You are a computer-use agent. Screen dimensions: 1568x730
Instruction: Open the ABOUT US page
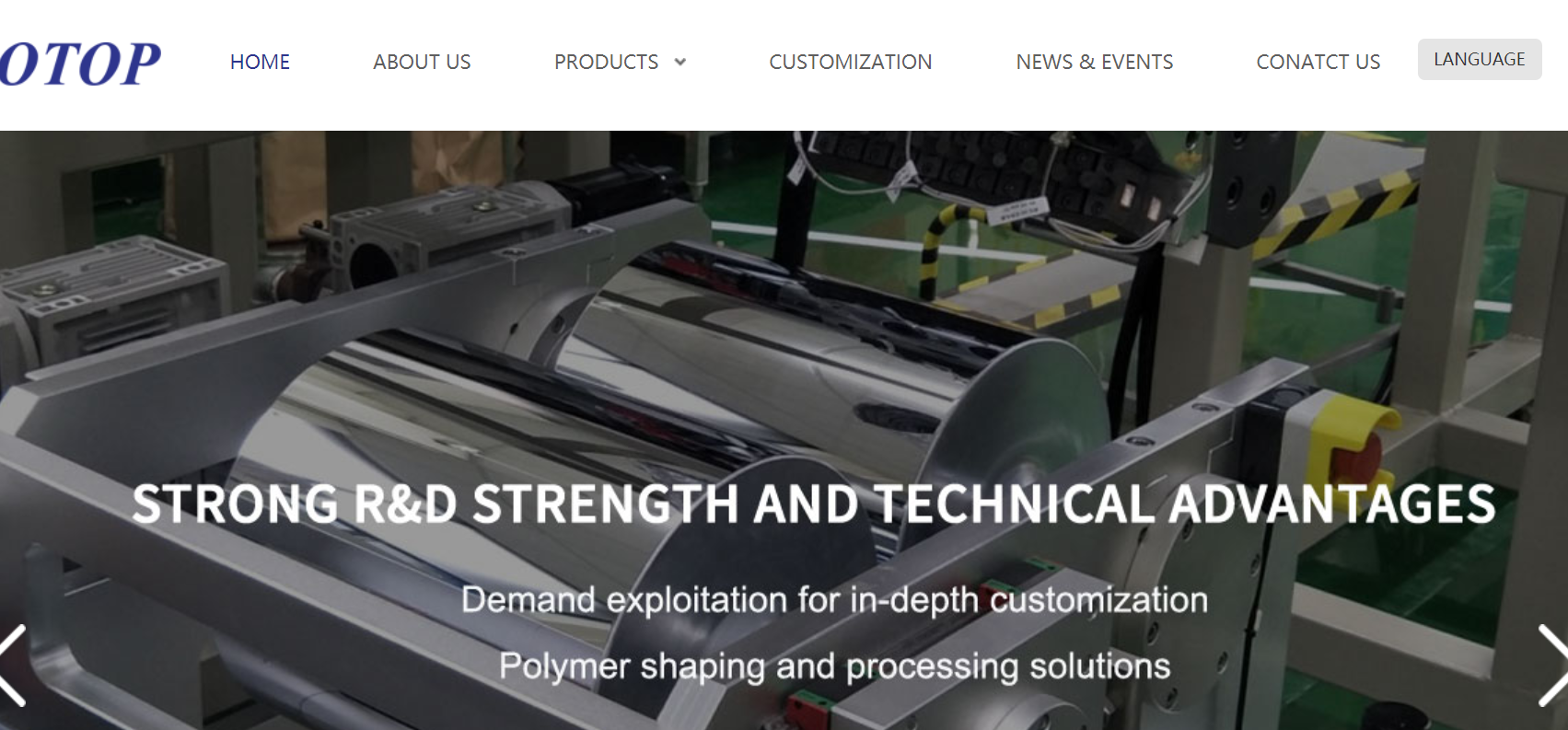[x=422, y=62]
